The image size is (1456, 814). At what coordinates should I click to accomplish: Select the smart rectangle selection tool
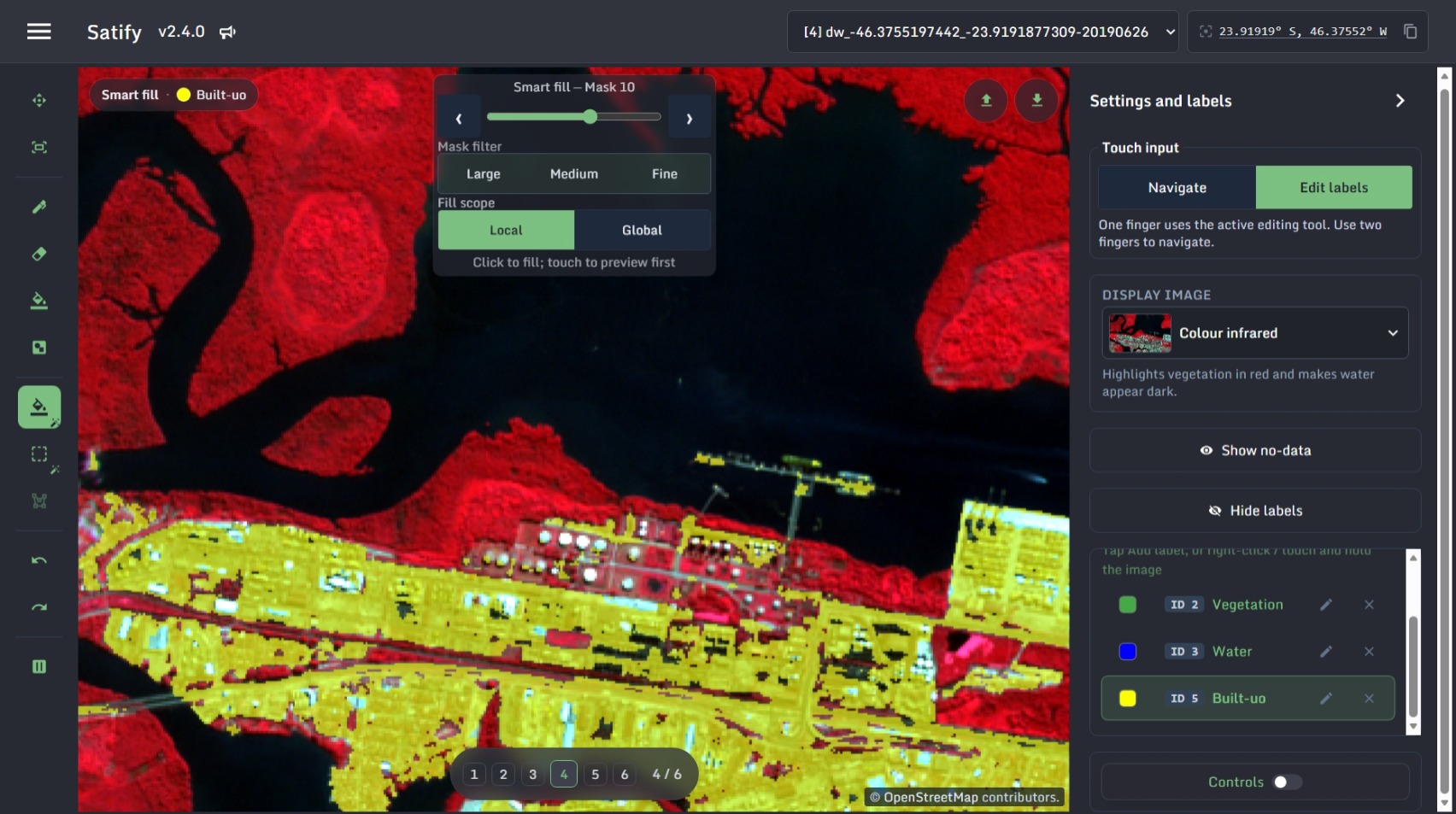tap(39, 454)
